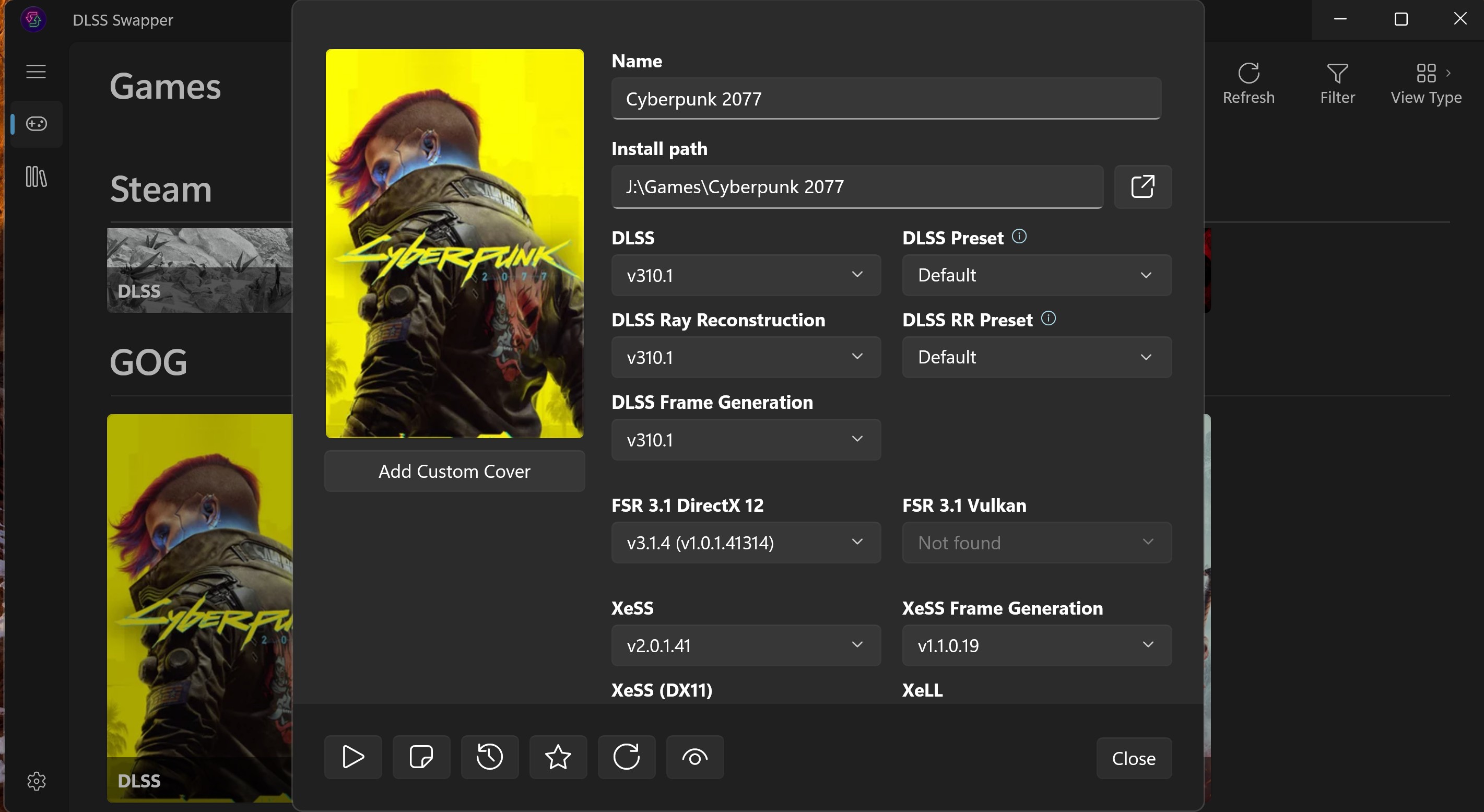Toggle the eye visibility icon button

695,757
